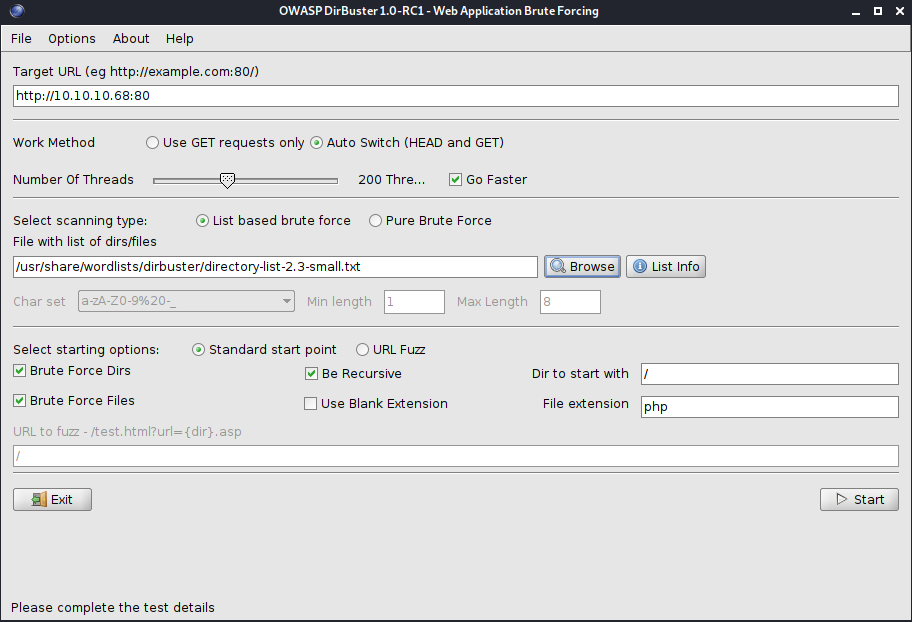This screenshot has width=912, height=622.
Task: Minimize the DirBuster window
Action: [856, 11]
